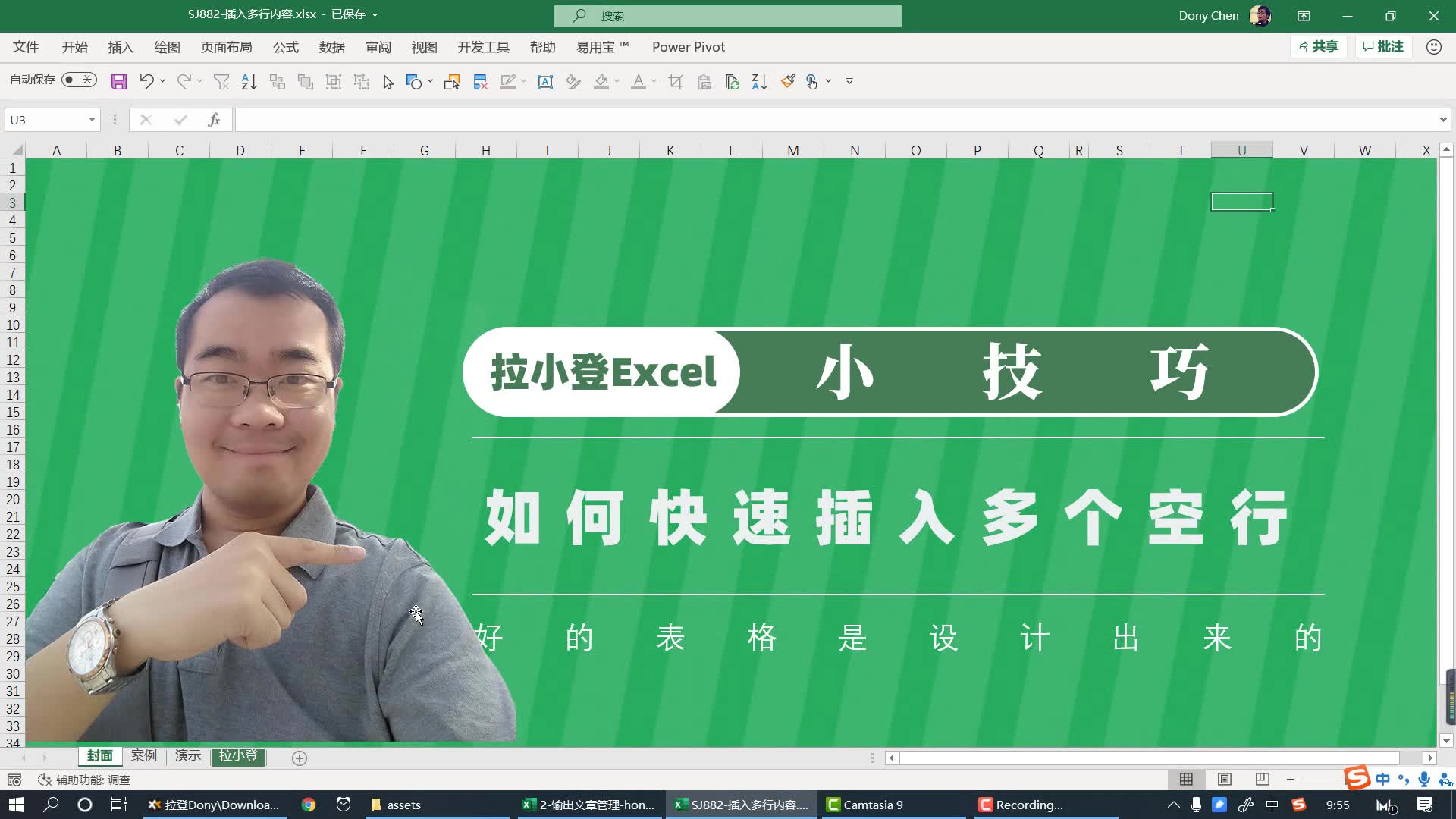Image resolution: width=1456 pixels, height=819 pixels.
Task: Show hidden system tray icons chevron
Action: 1173,805
